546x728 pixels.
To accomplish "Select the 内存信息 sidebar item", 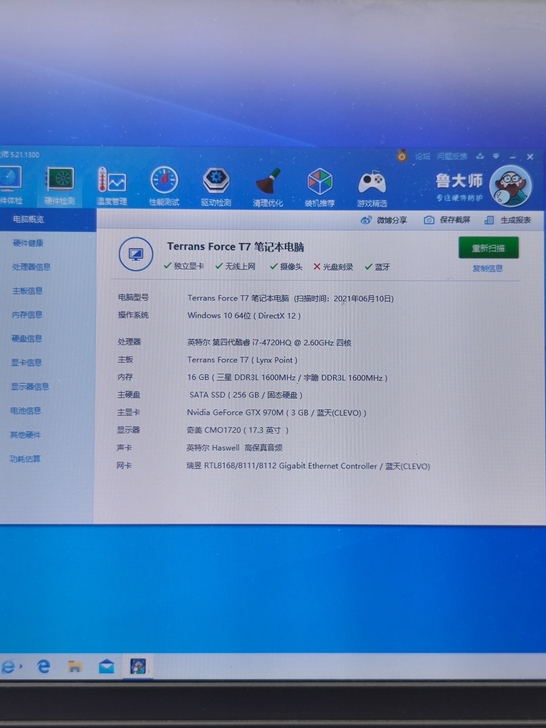I will tap(27, 314).
